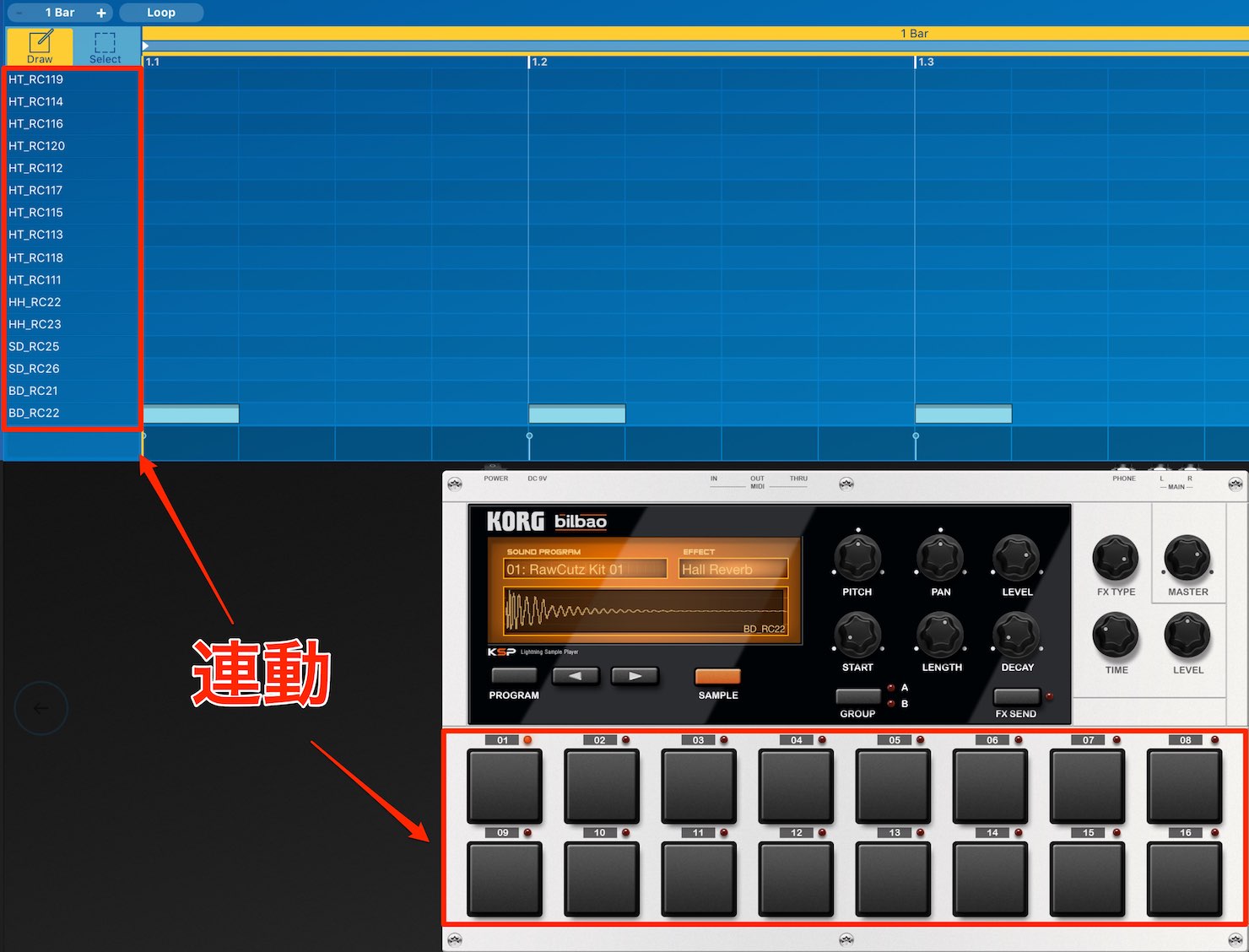The height and width of the screenshot is (952, 1249).
Task: Click the minus icon next to 1 Bar
Action: [19, 13]
